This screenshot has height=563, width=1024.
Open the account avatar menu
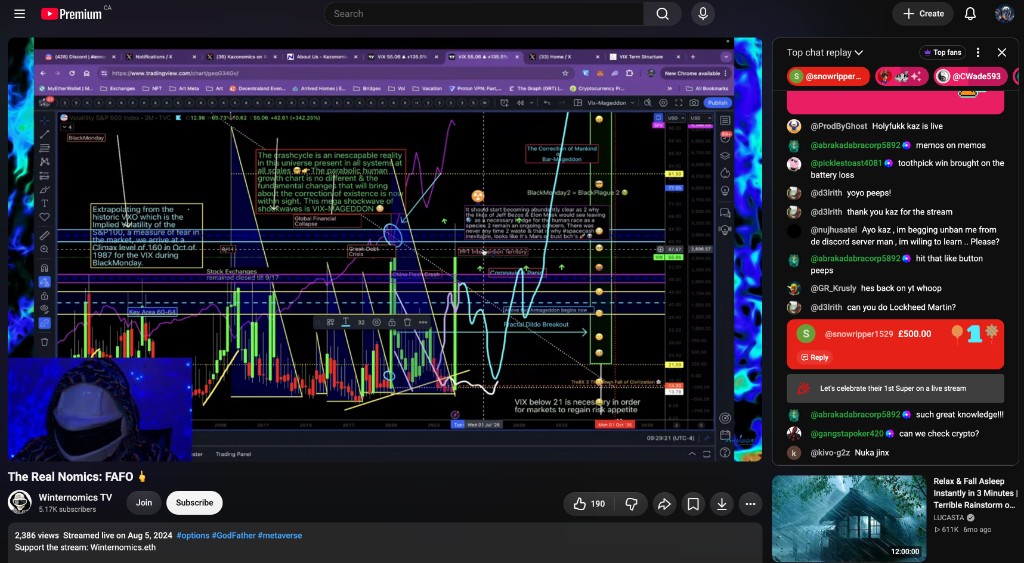click(x=1004, y=14)
